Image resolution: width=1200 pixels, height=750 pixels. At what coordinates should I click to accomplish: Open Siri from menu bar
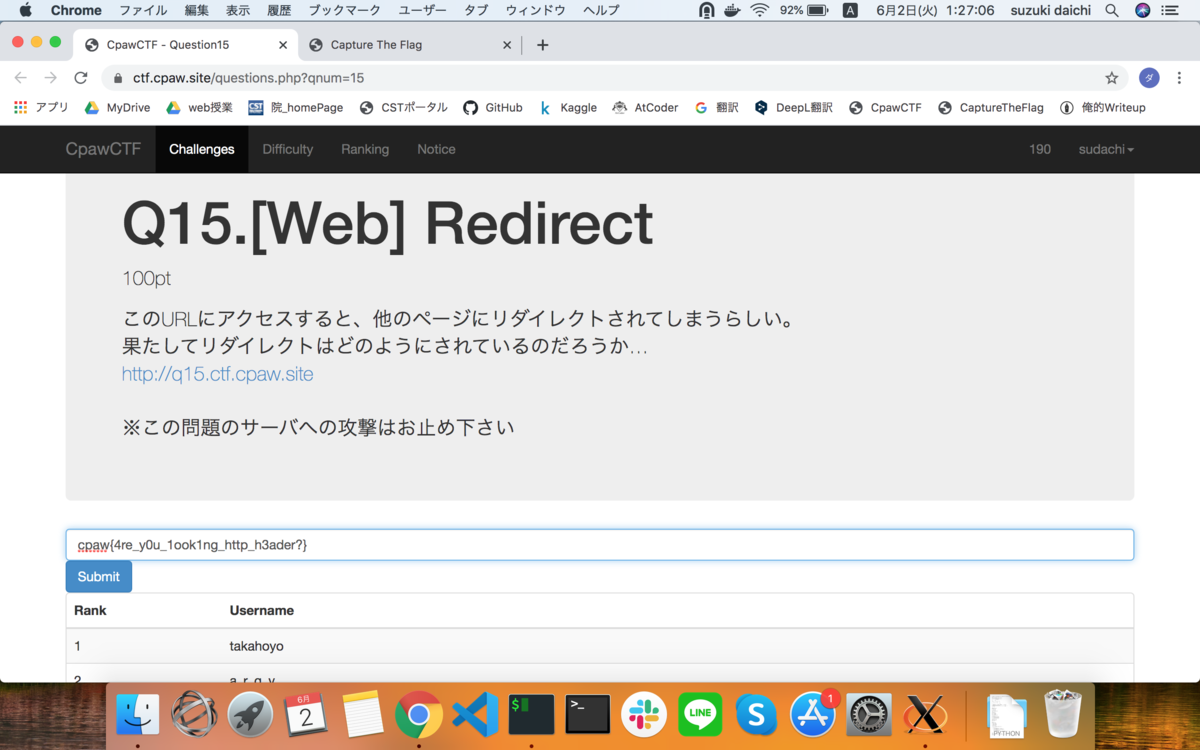pyautogui.click(x=1142, y=10)
